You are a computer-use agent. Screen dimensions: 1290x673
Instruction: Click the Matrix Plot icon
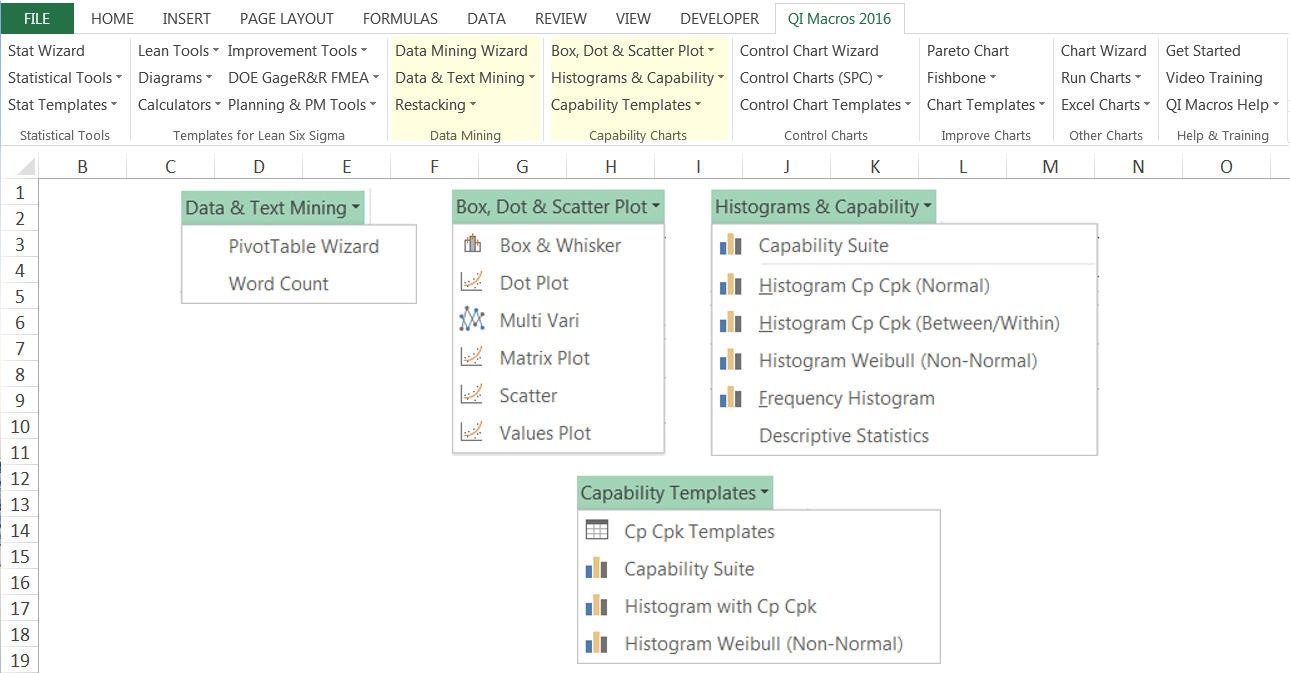pos(472,358)
